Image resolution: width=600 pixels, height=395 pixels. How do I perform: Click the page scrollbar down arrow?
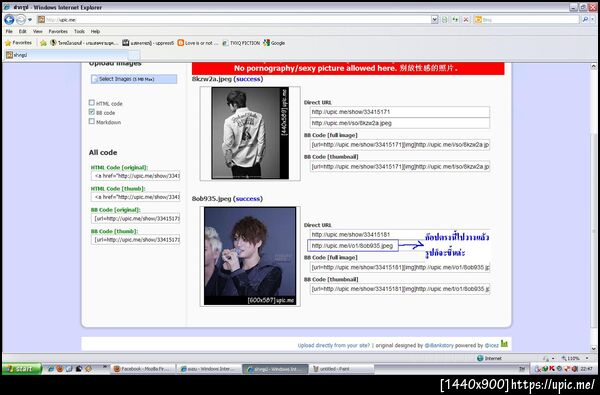coord(593,349)
